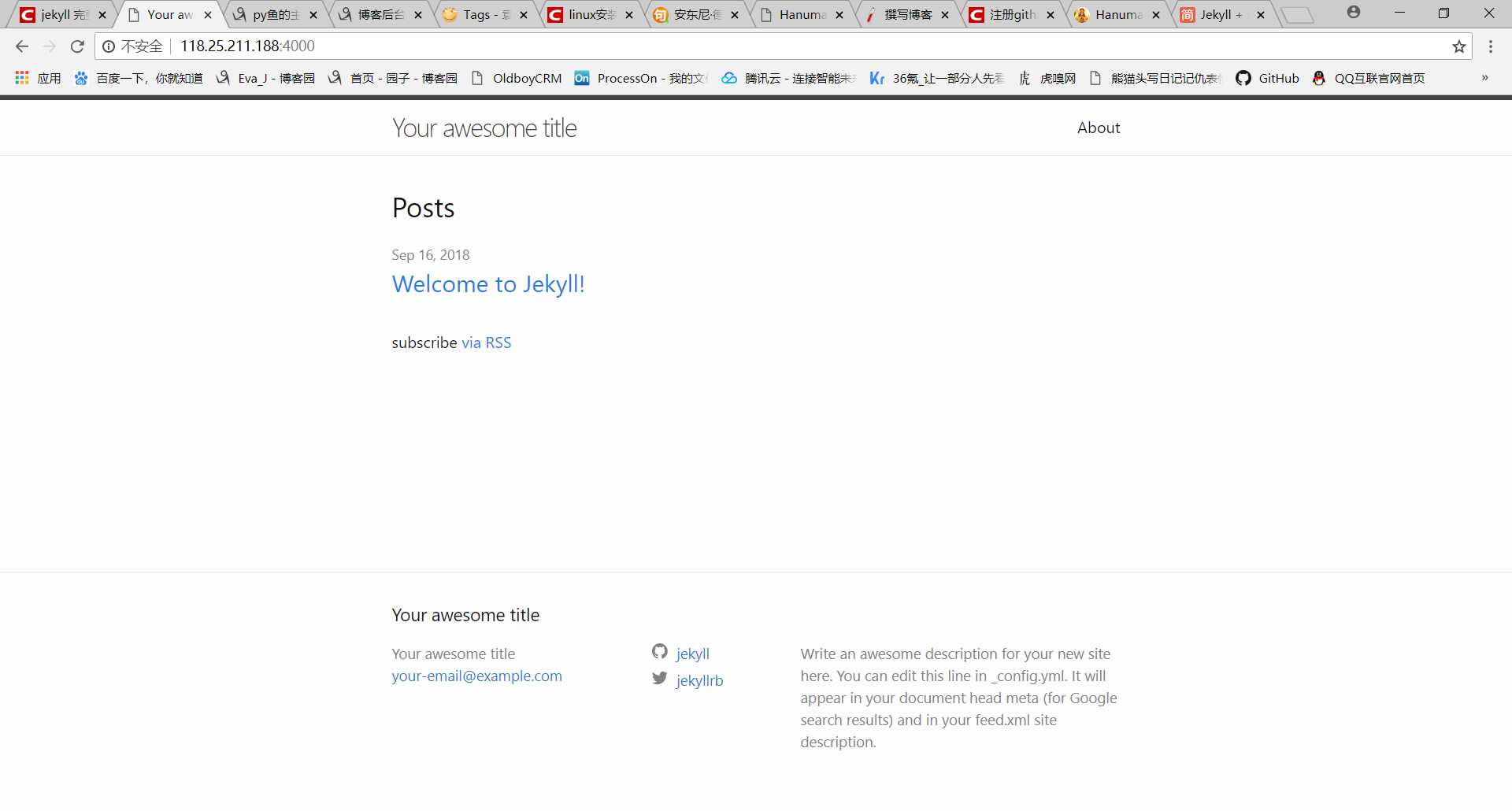Open the jekyllrb Twitter link in the footer
The width and height of the screenshot is (1512, 811).
tap(699, 680)
